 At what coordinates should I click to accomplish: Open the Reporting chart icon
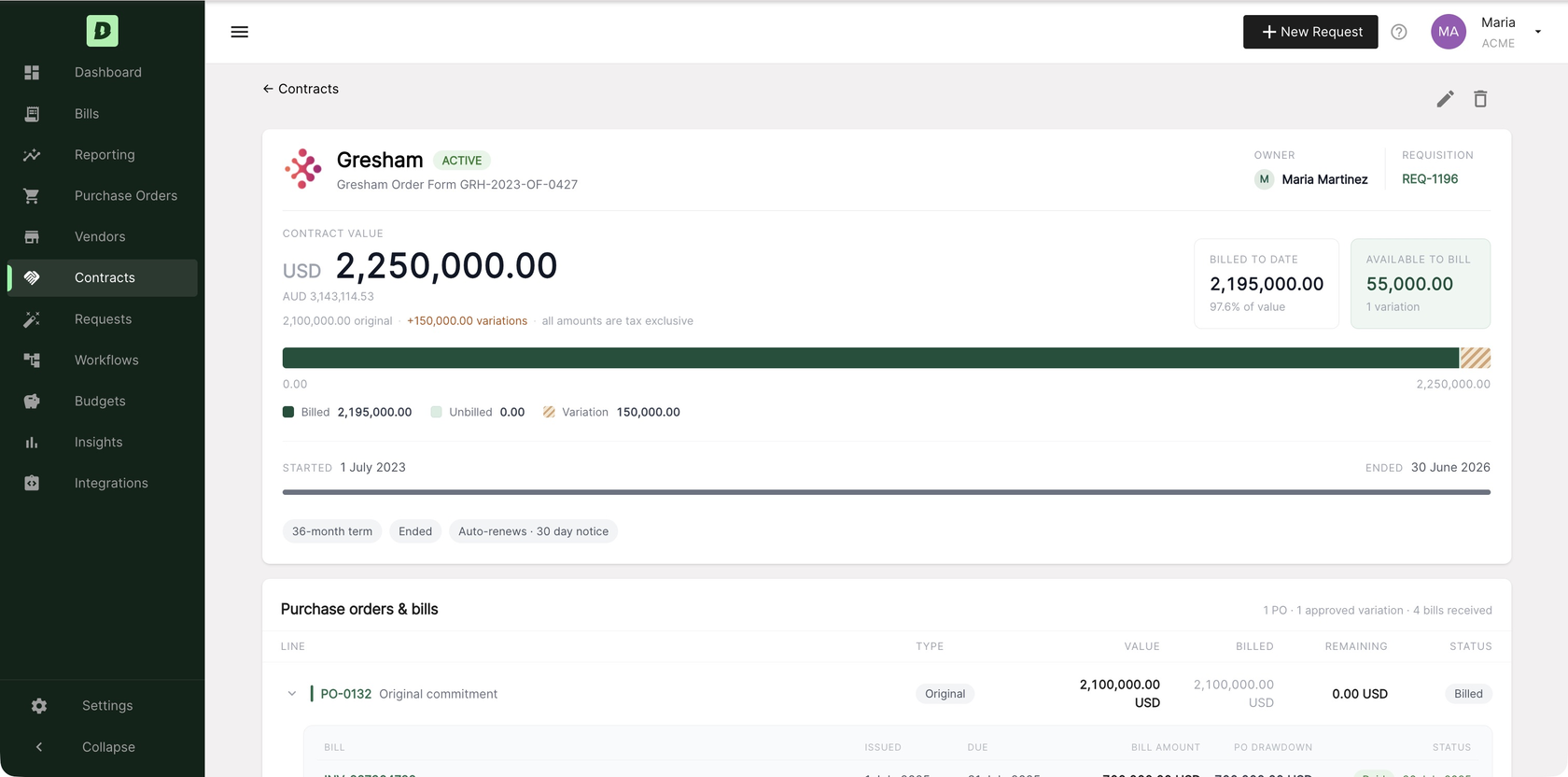pyautogui.click(x=32, y=154)
